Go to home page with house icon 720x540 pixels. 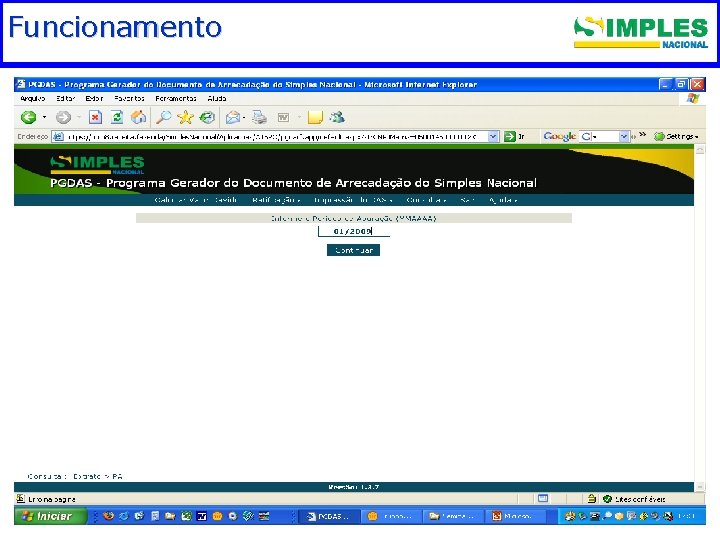coord(138,118)
